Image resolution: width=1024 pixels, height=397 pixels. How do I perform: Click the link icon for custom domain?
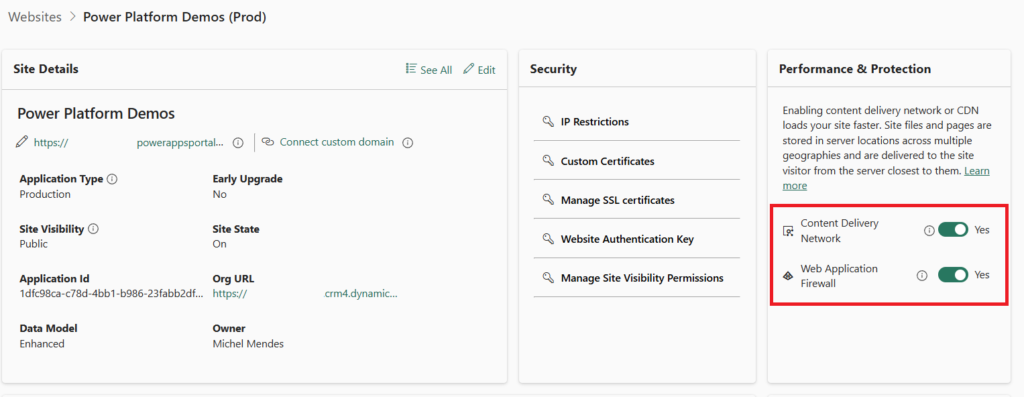(267, 142)
